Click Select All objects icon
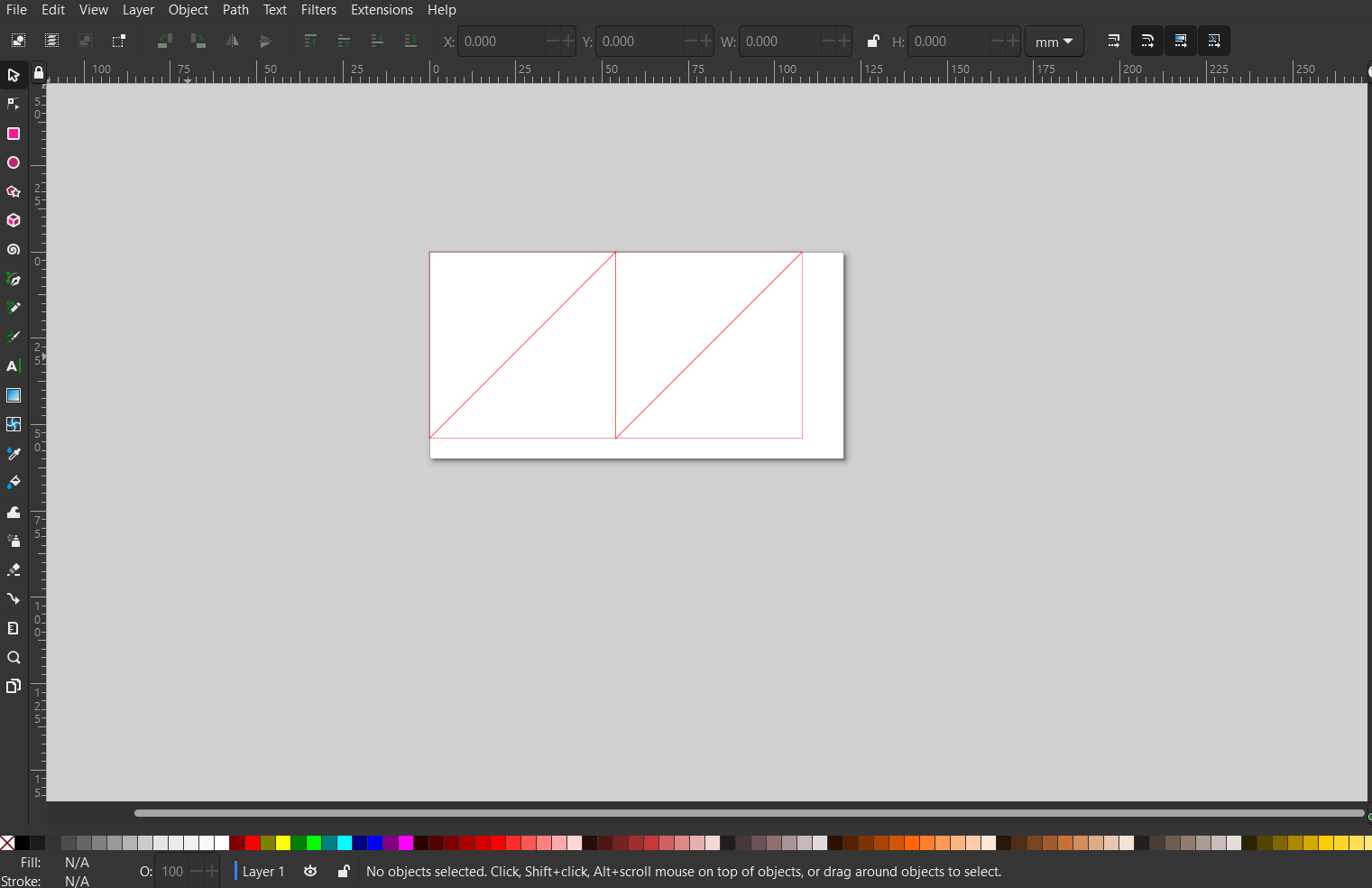Image resolution: width=1372 pixels, height=888 pixels. coord(18,41)
